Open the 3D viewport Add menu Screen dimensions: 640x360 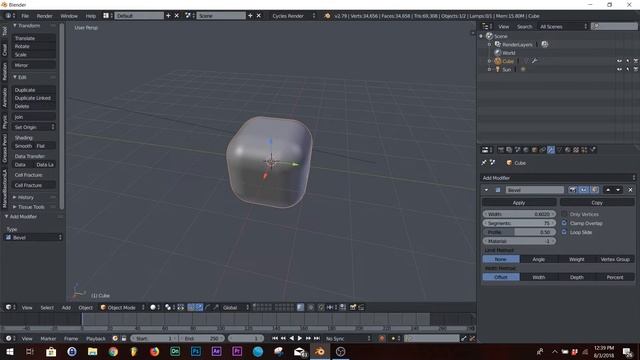pos(66,307)
